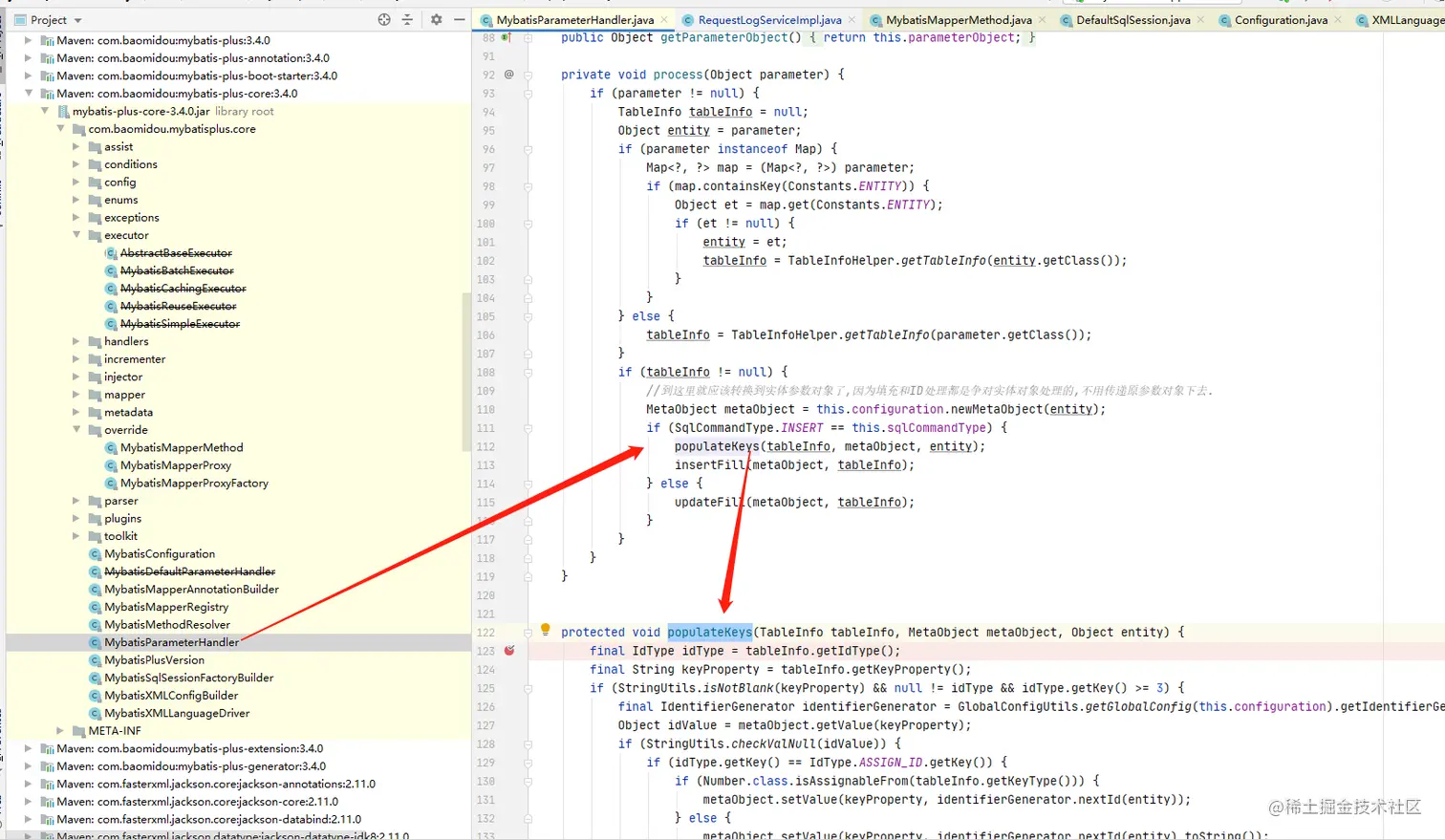This screenshot has width=1445, height=840.
Task: Close the MybatisMapperMethod.java tab
Action: (1042, 19)
